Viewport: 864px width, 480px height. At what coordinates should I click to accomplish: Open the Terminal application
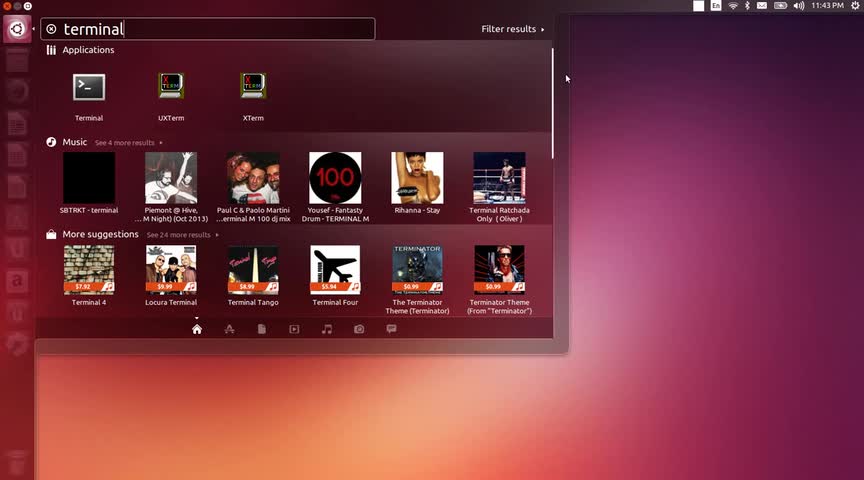(89, 88)
